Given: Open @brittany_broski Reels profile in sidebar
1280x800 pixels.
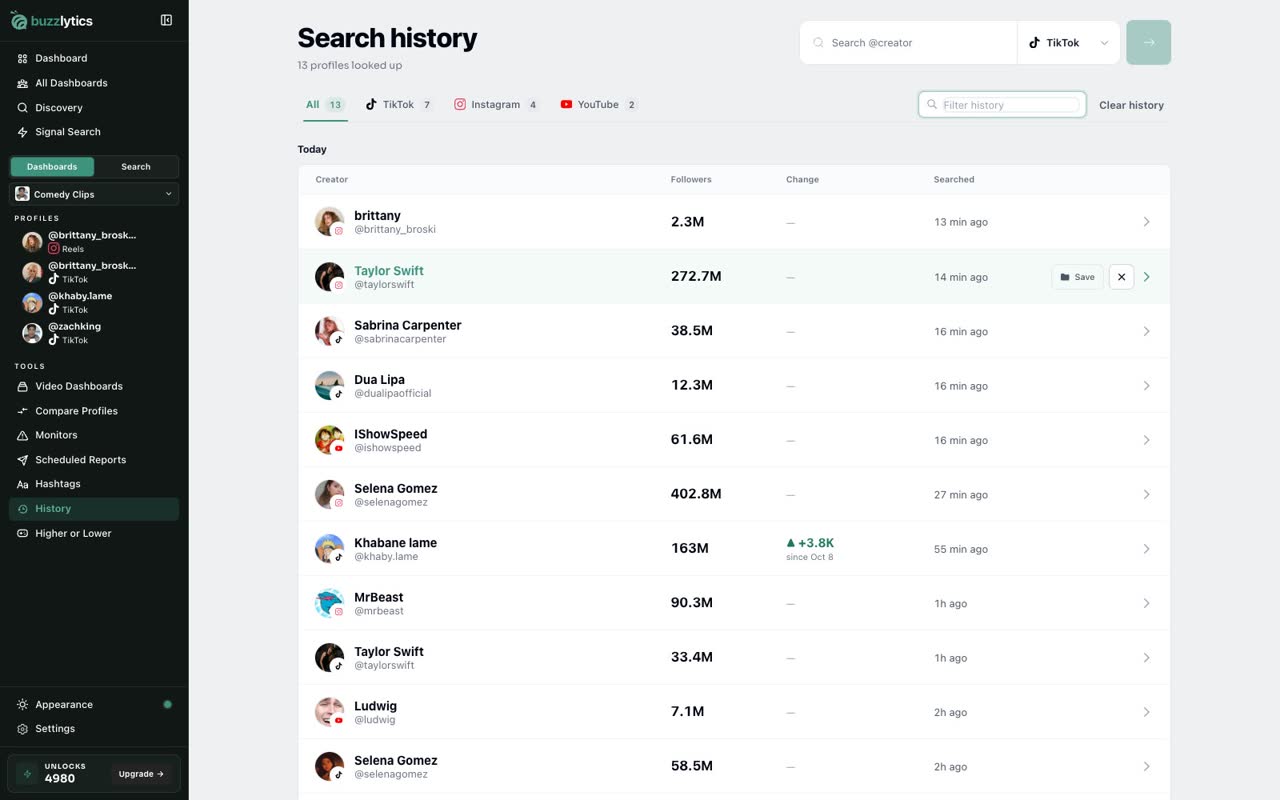Looking at the screenshot, I should tap(94, 242).
